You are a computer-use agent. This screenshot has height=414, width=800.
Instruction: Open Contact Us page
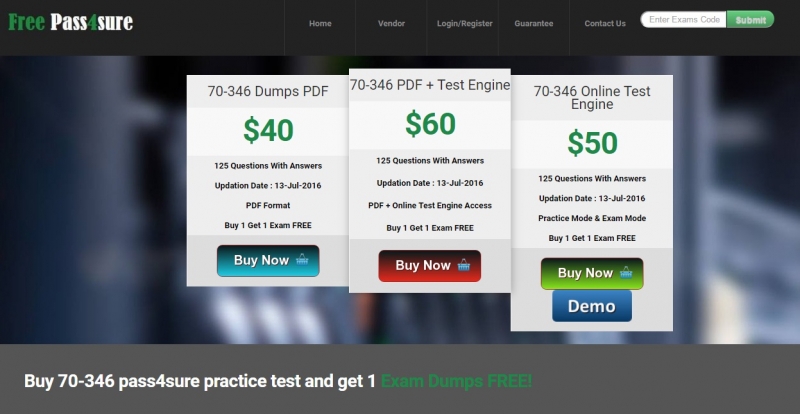coord(605,23)
